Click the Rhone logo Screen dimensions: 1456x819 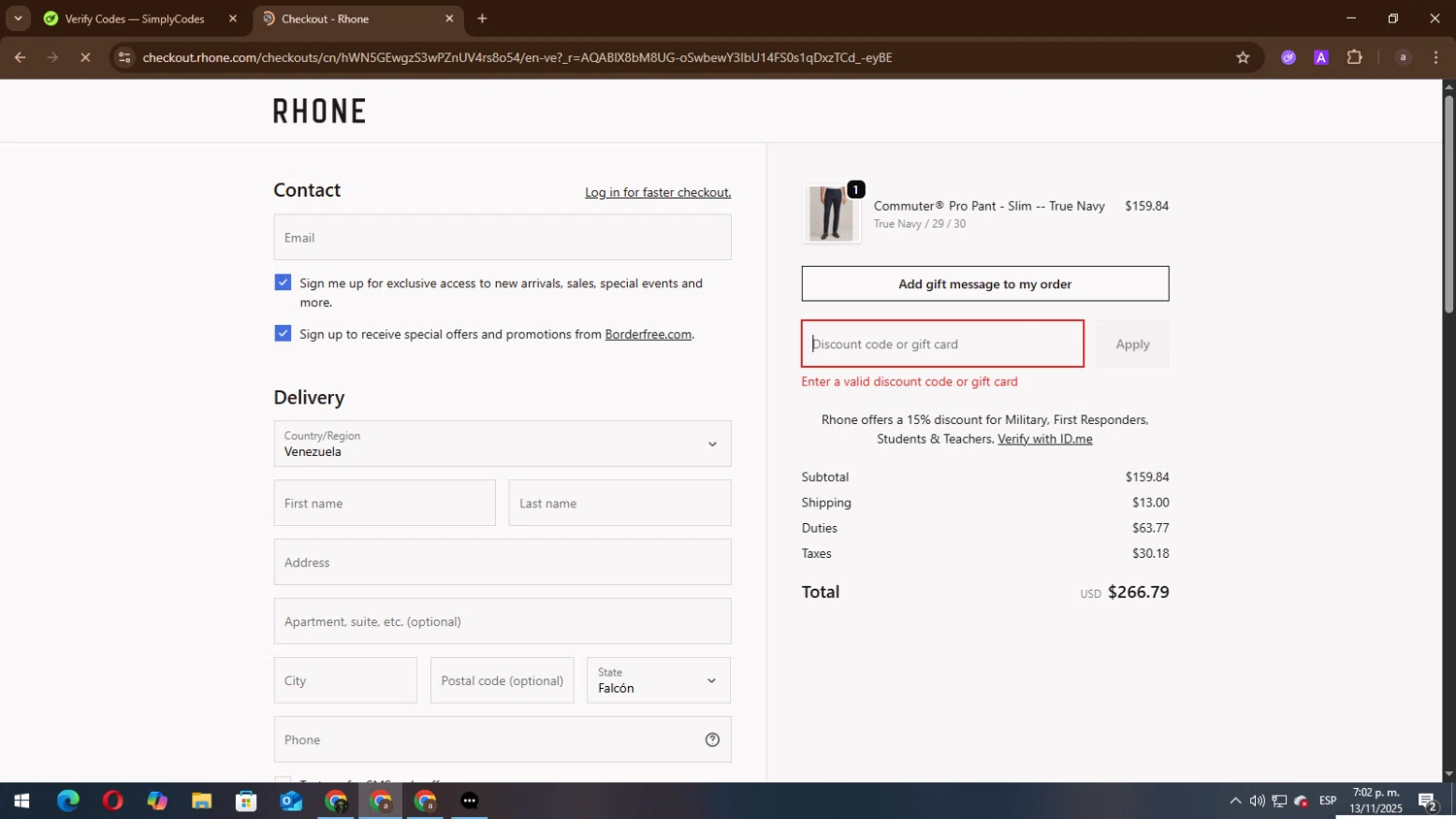pos(319,111)
